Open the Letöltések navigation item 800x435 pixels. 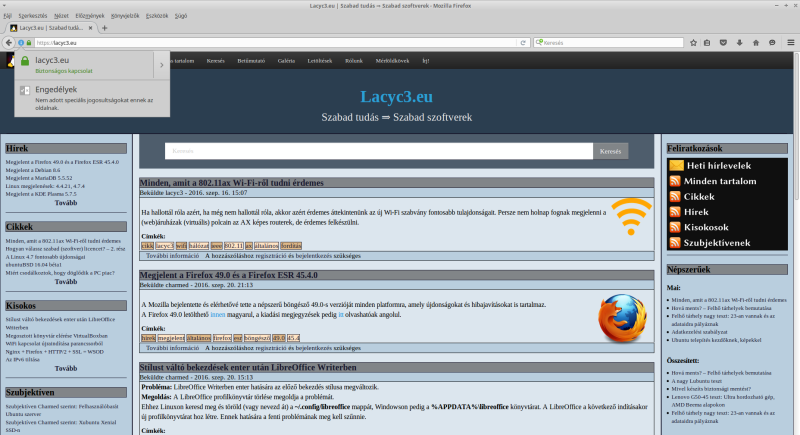coord(319,61)
